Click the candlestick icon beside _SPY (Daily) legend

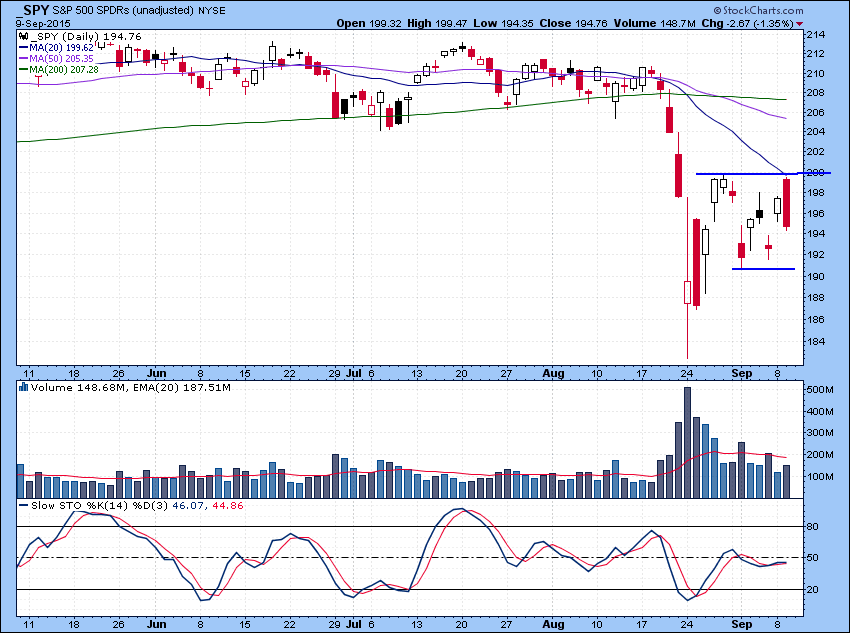[x=23, y=37]
